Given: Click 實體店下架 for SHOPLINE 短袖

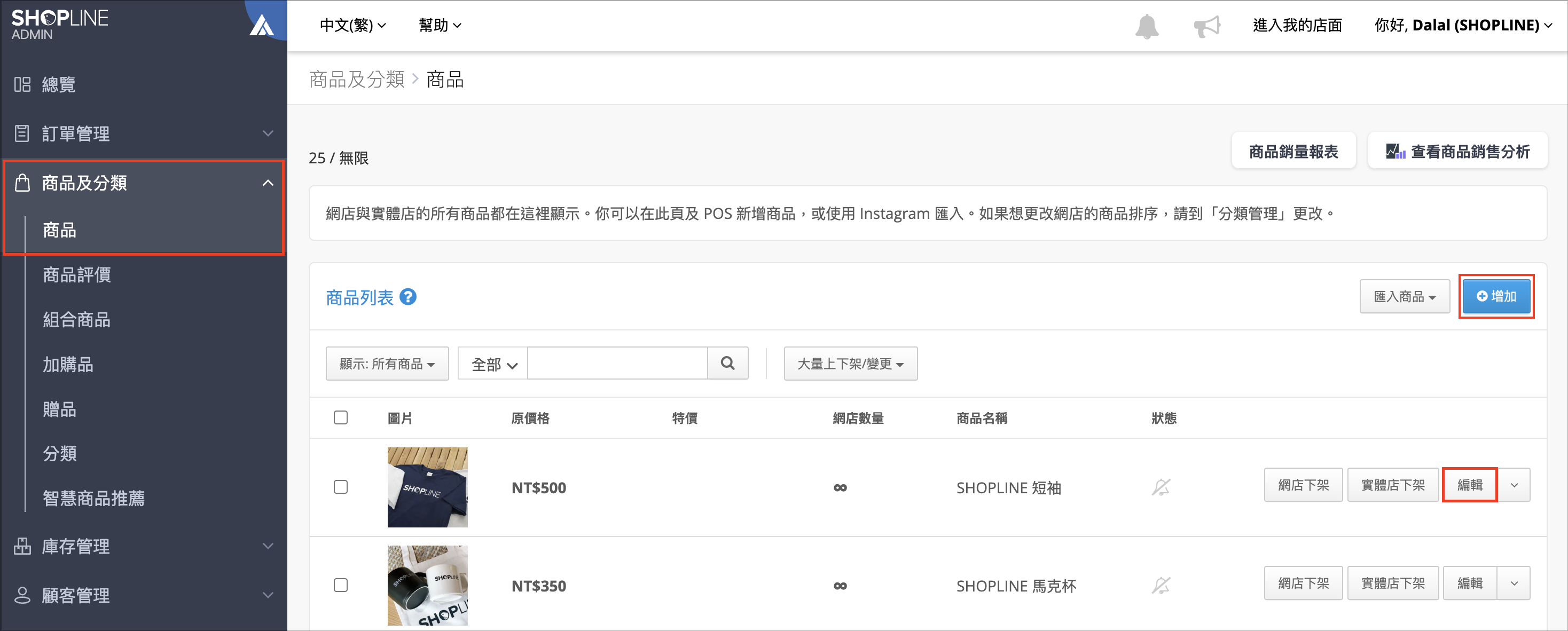Looking at the screenshot, I should coord(1393,485).
